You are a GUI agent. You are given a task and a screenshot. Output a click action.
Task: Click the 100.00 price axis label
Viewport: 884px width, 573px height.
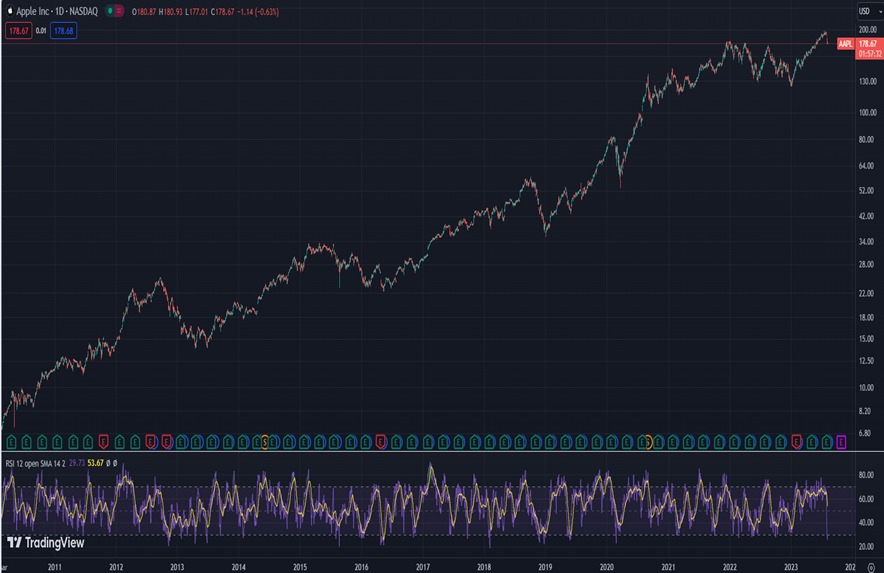click(x=868, y=112)
